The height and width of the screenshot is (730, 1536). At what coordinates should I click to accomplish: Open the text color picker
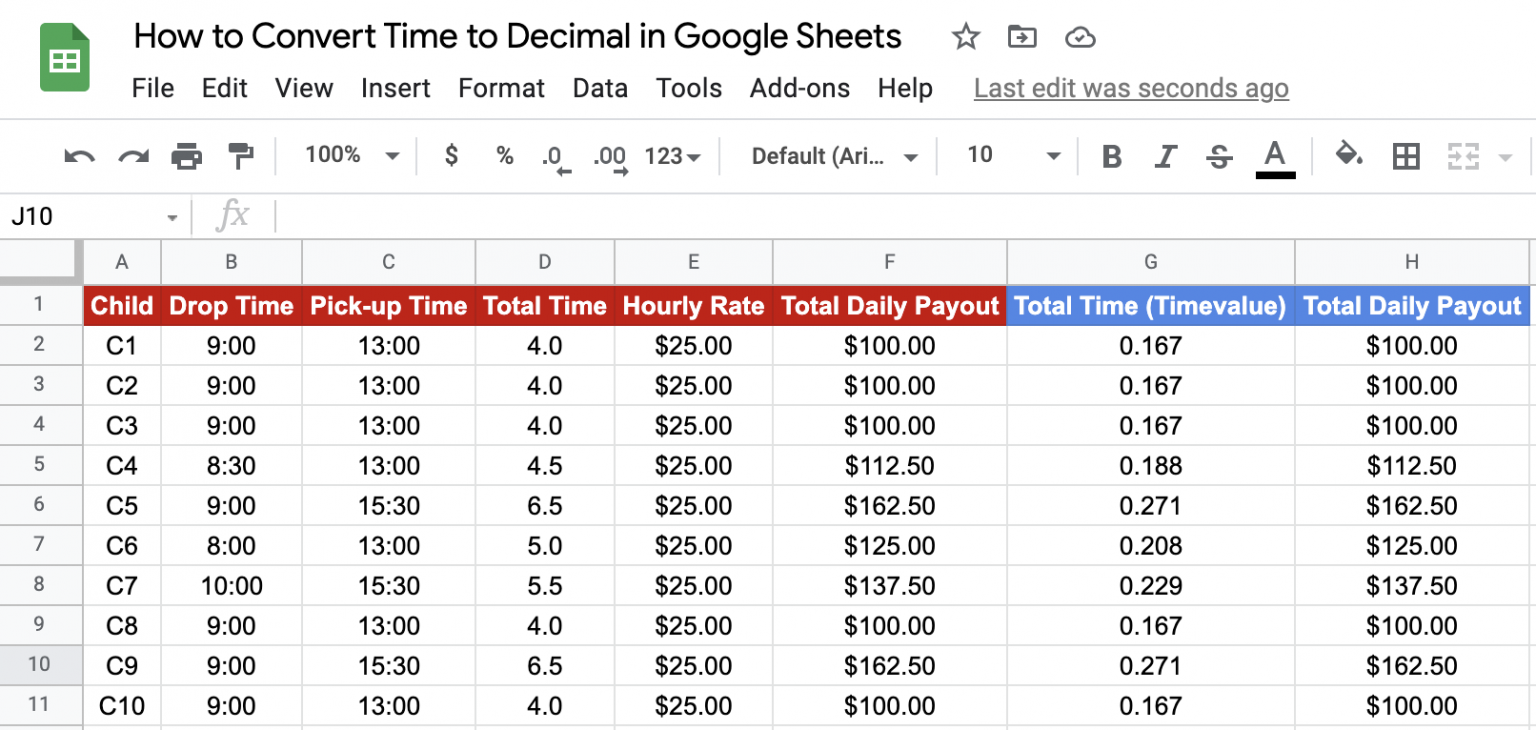[x=1274, y=156]
